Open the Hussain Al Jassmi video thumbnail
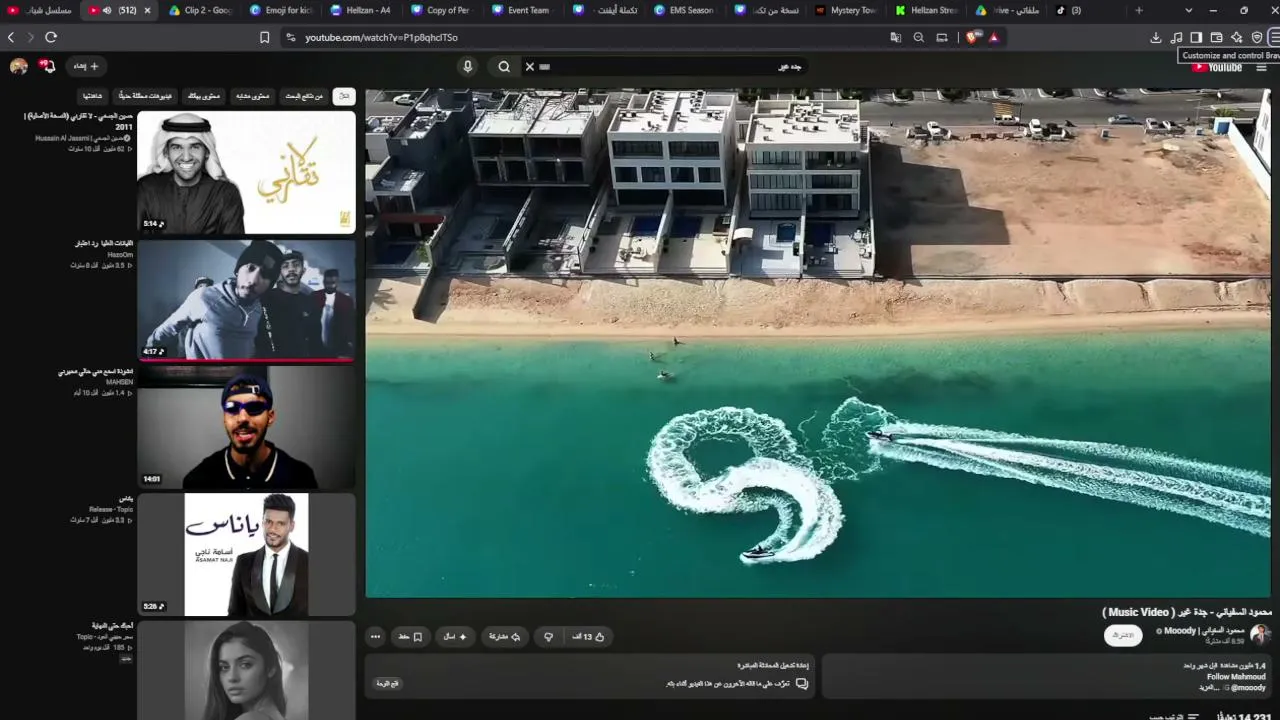Viewport: 1280px width, 720px height. click(246, 172)
